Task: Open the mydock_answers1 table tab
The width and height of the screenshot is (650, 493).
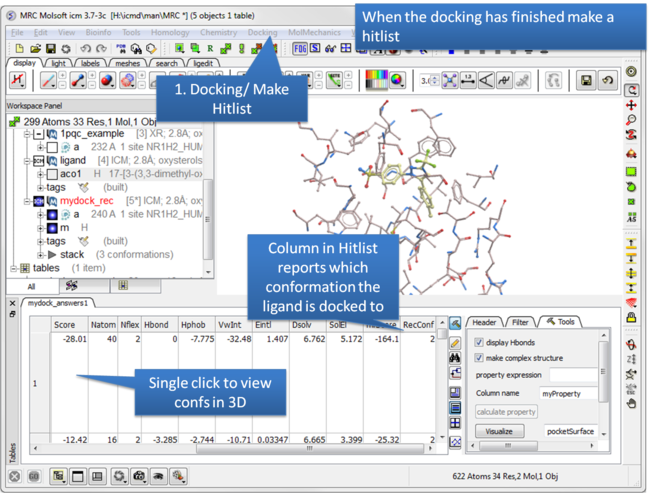Action: [58, 302]
